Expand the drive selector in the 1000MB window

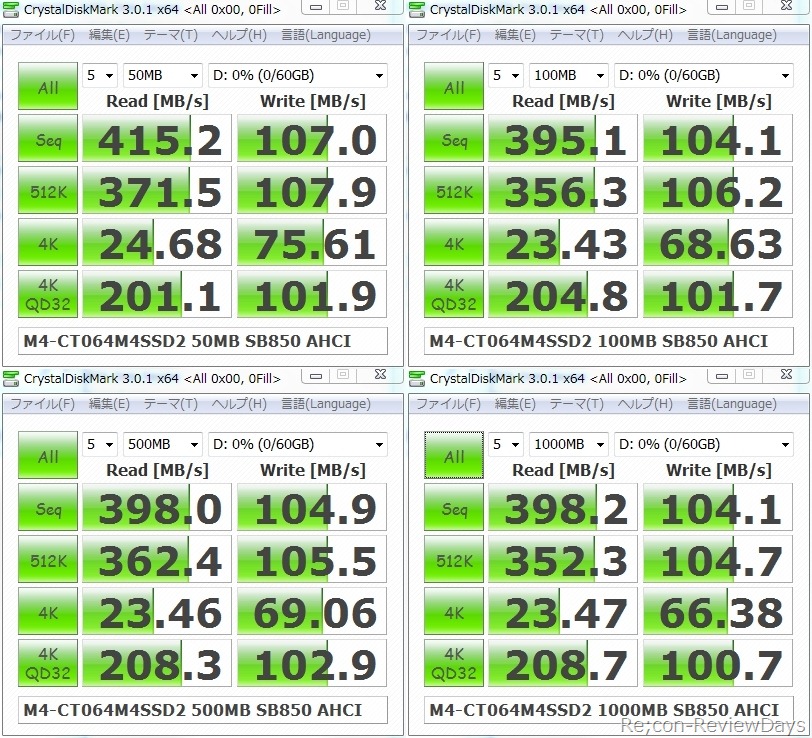704,444
